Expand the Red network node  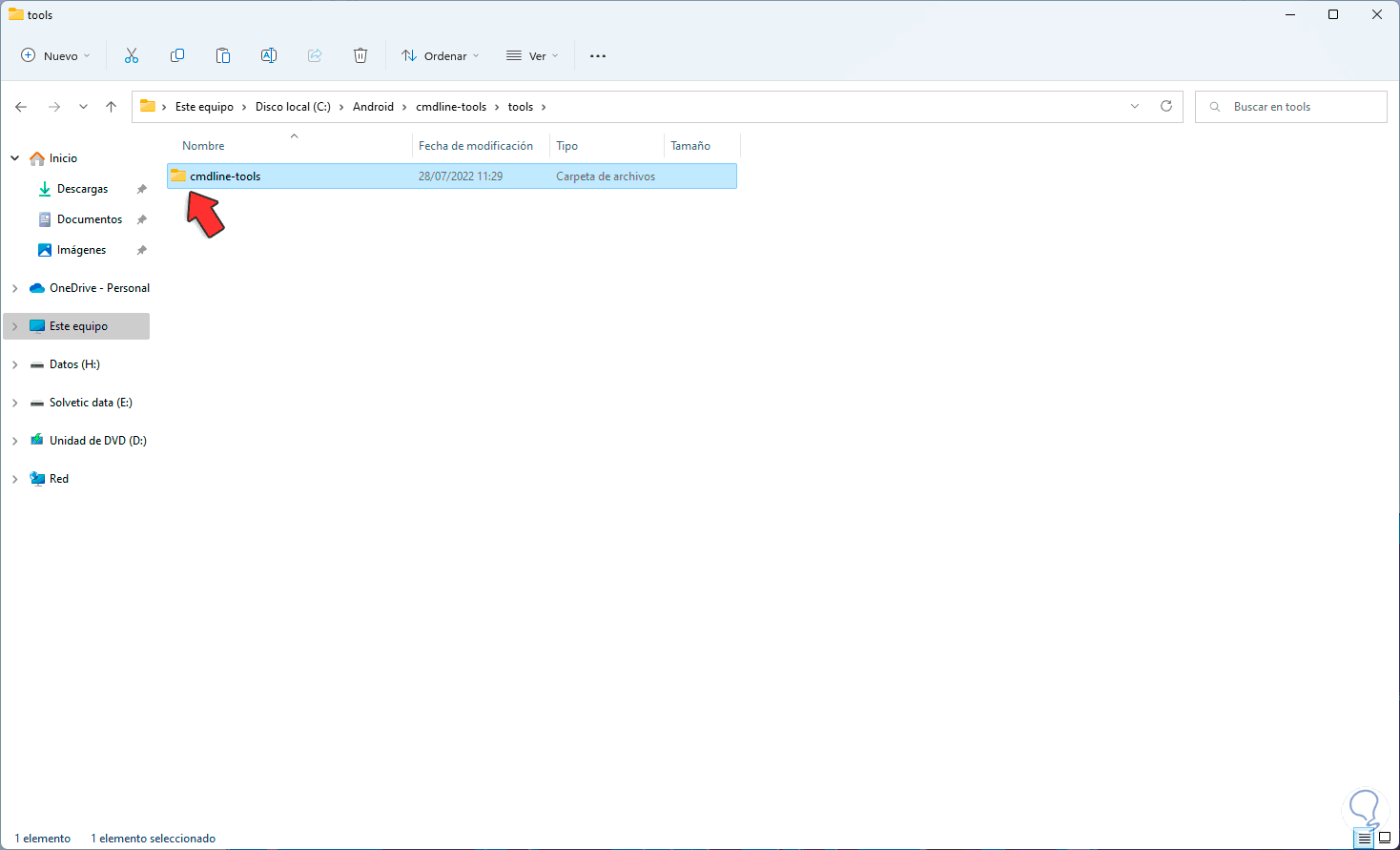point(15,479)
